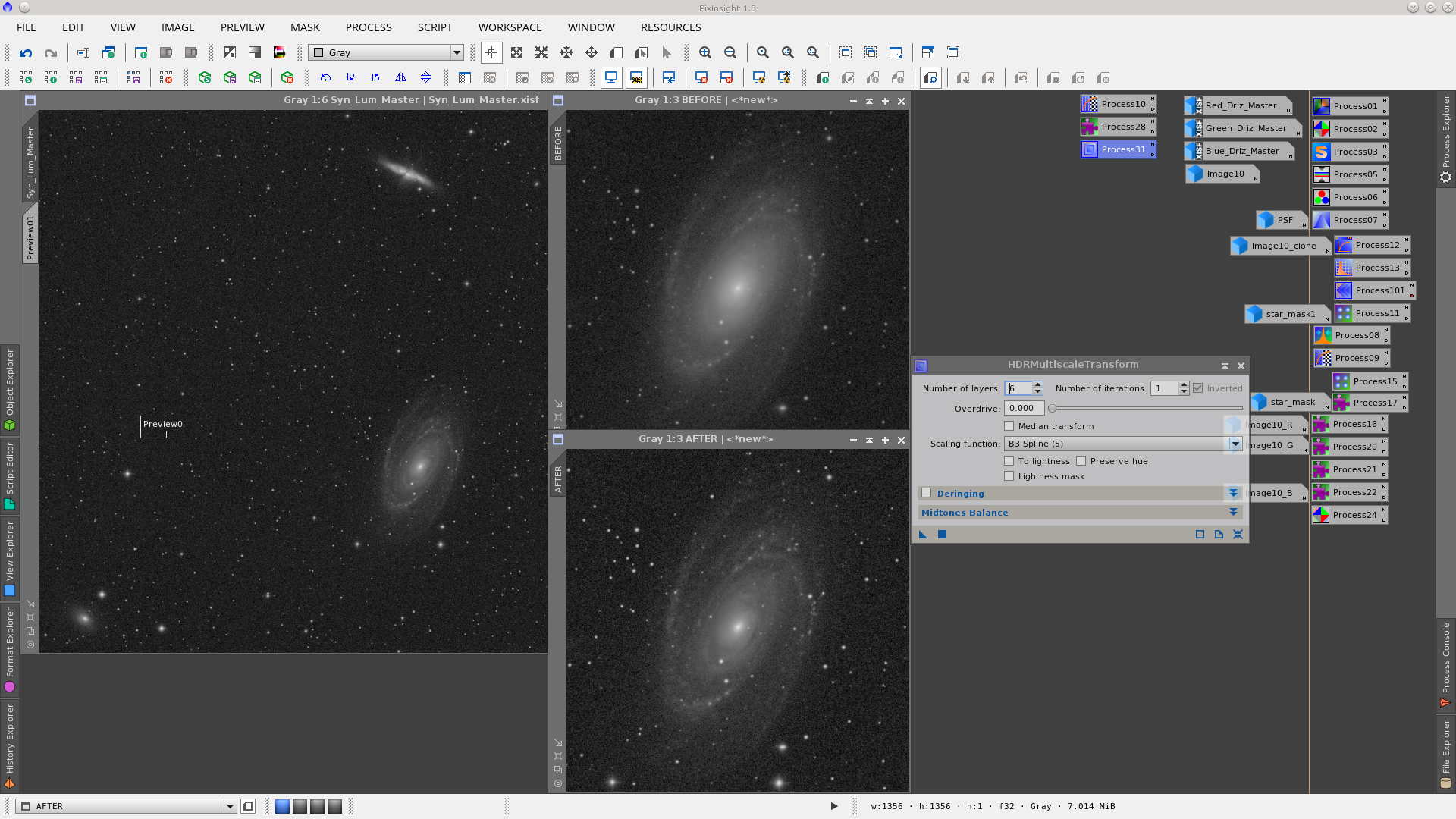Select the Zoom In tool
Image resolution: width=1456 pixels, height=819 pixels.
[705, 52]
